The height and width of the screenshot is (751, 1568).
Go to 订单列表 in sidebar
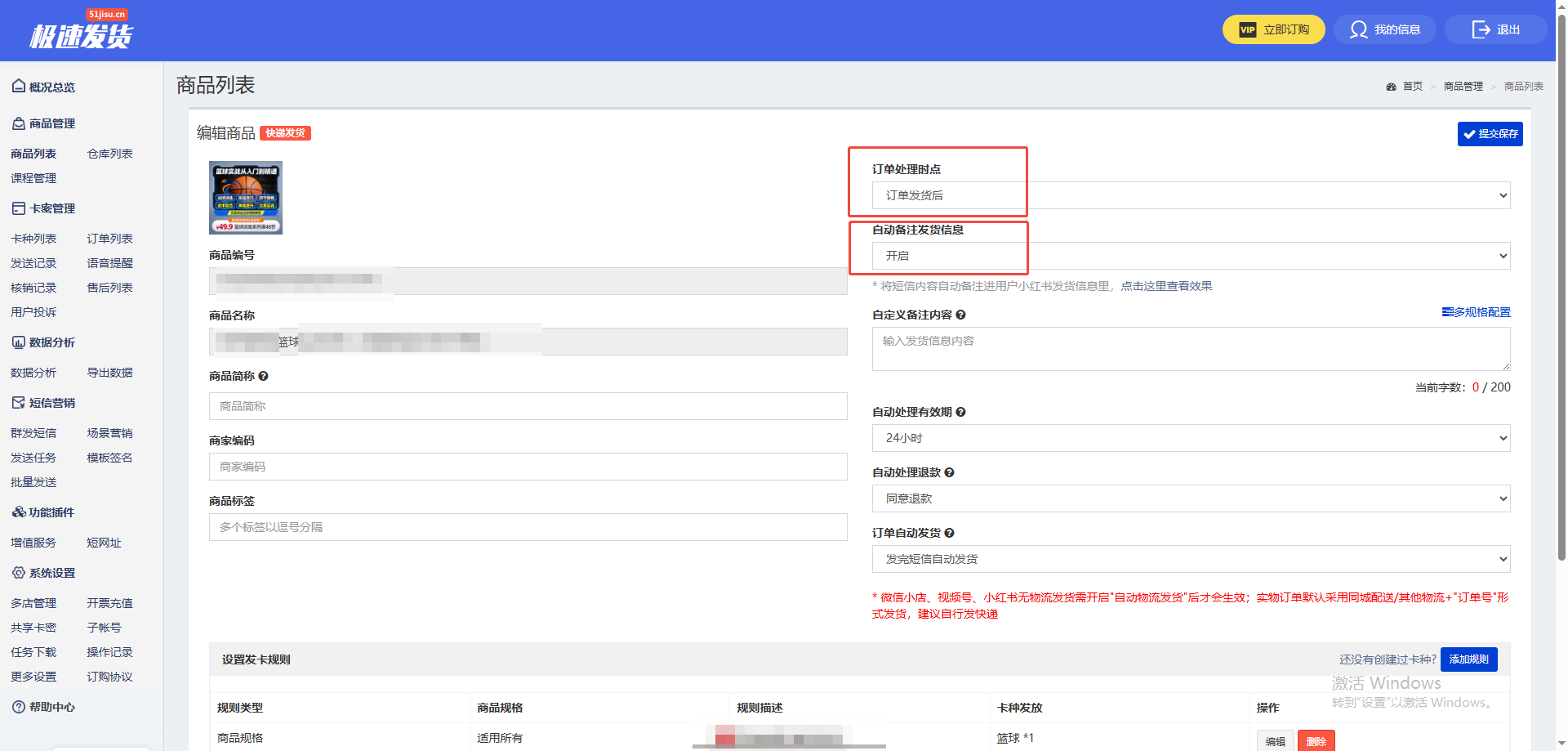click(109, 239)
